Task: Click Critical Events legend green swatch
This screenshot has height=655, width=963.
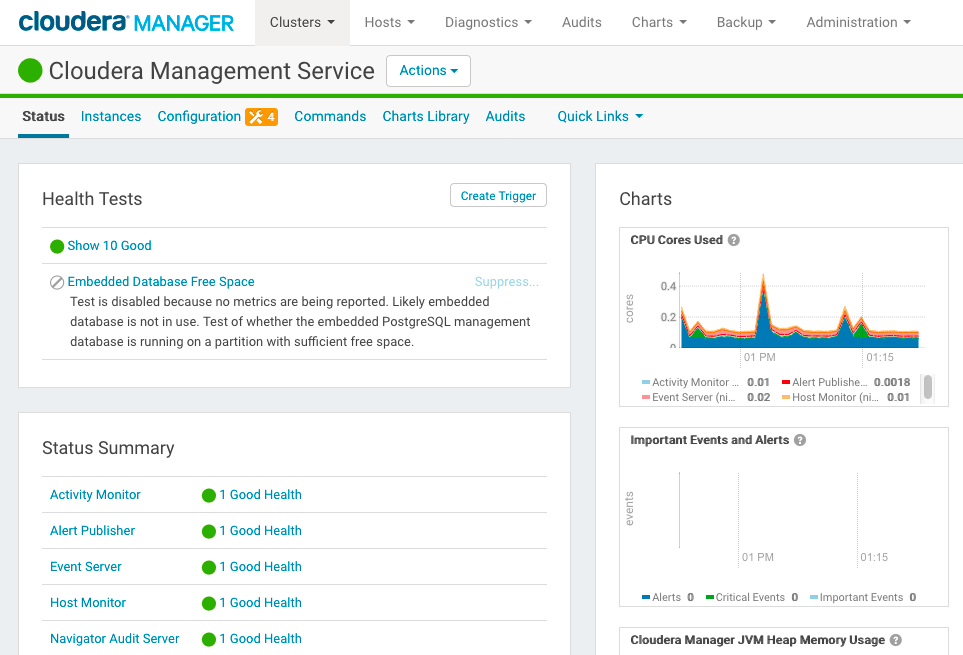Action: (710, 597)
